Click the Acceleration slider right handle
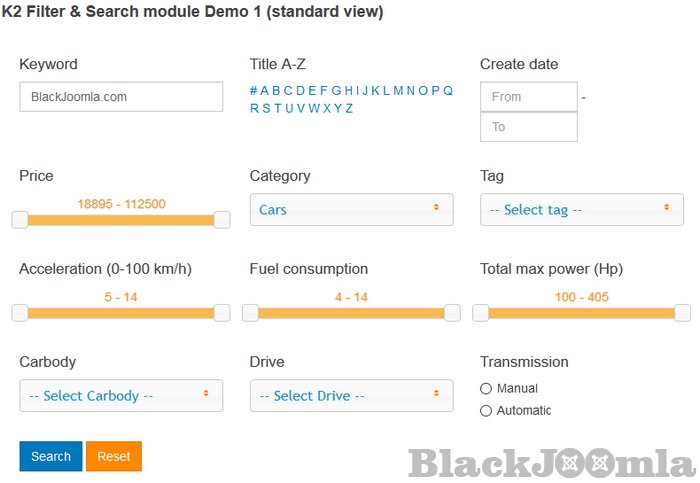Viewport: 700px width, 483px height. [x=222, y=313]
